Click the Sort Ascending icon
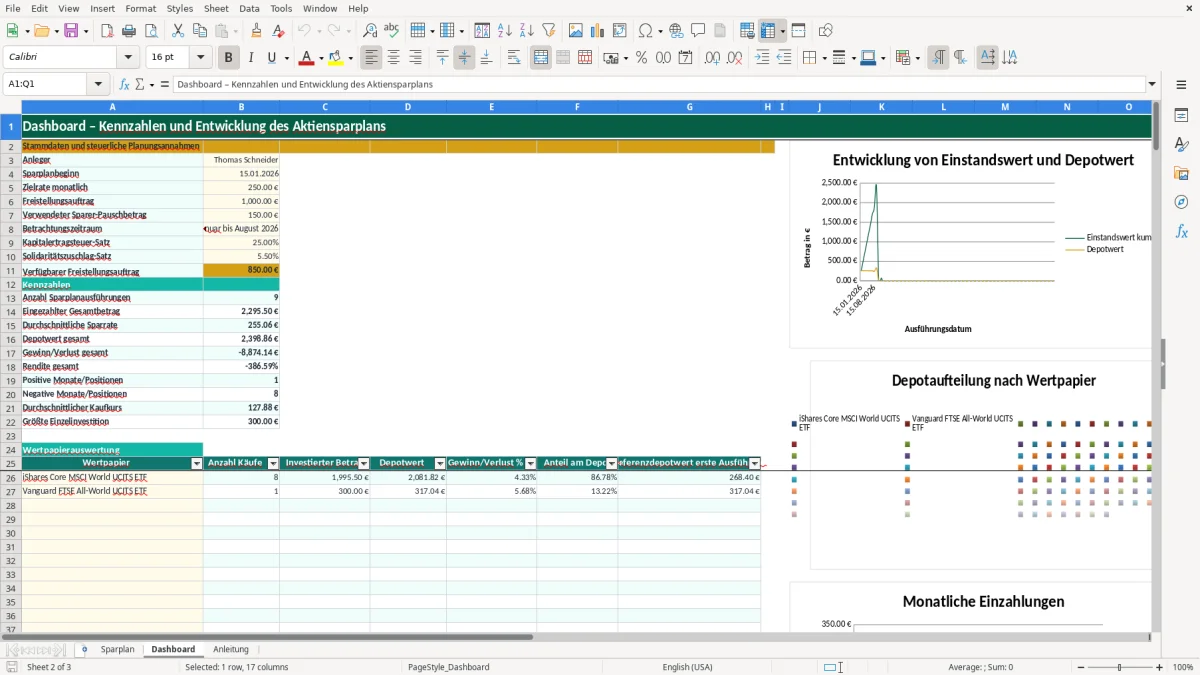 tap(505, 31)
